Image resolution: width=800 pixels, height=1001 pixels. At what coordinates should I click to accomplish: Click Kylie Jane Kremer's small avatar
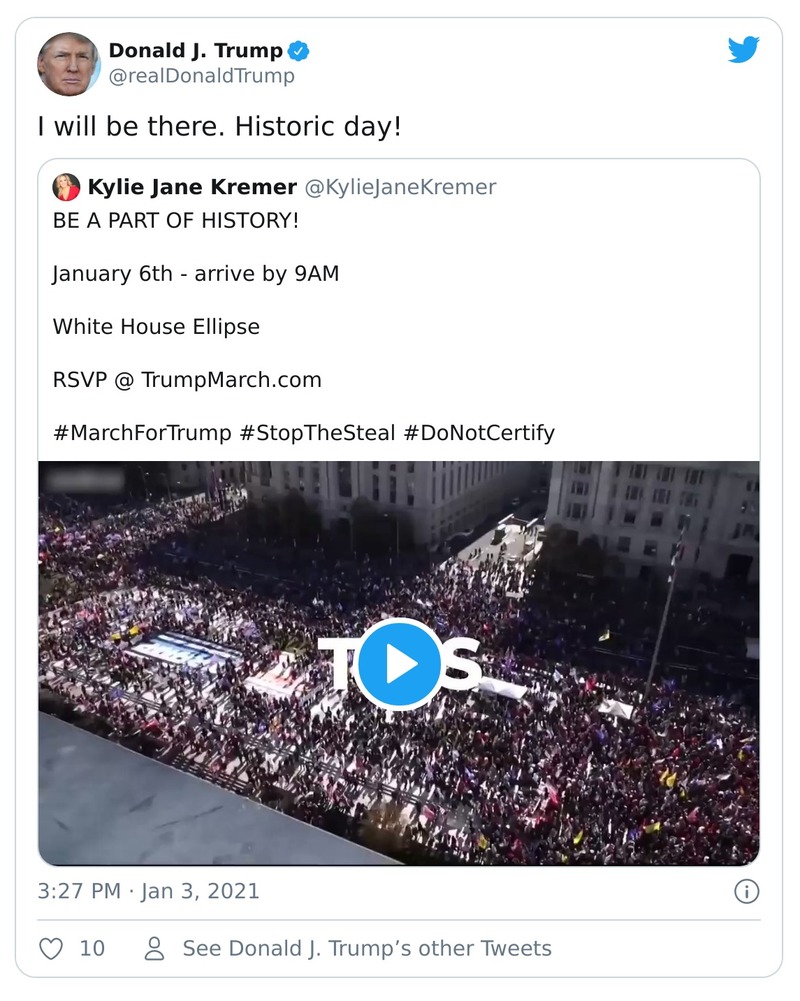pyautogui.click(x=67, y=187)
